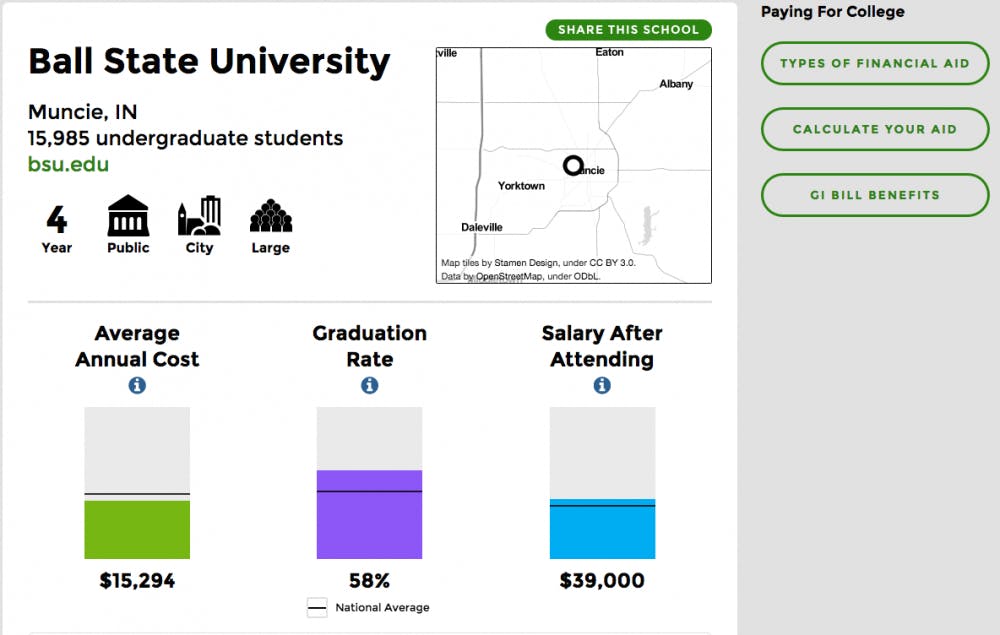1000x635 pixels.
Task: Open the Graduation Rate info tooltip
Action: pyautogui.click(x=370, y=384)
